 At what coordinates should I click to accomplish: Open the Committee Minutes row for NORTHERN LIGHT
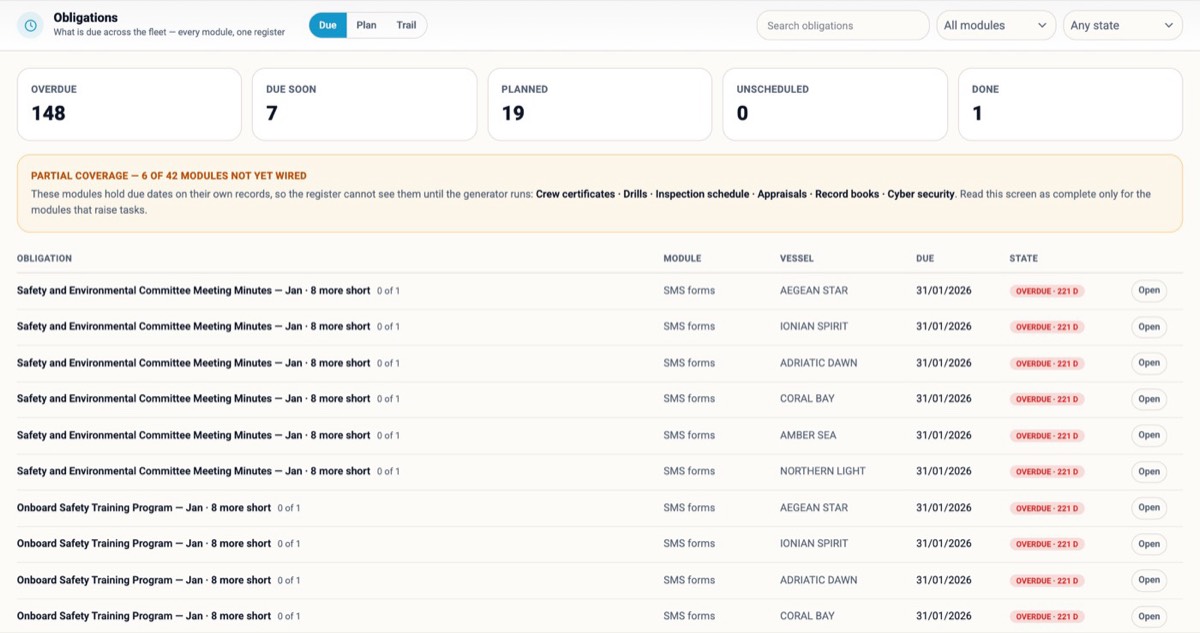1149,471
